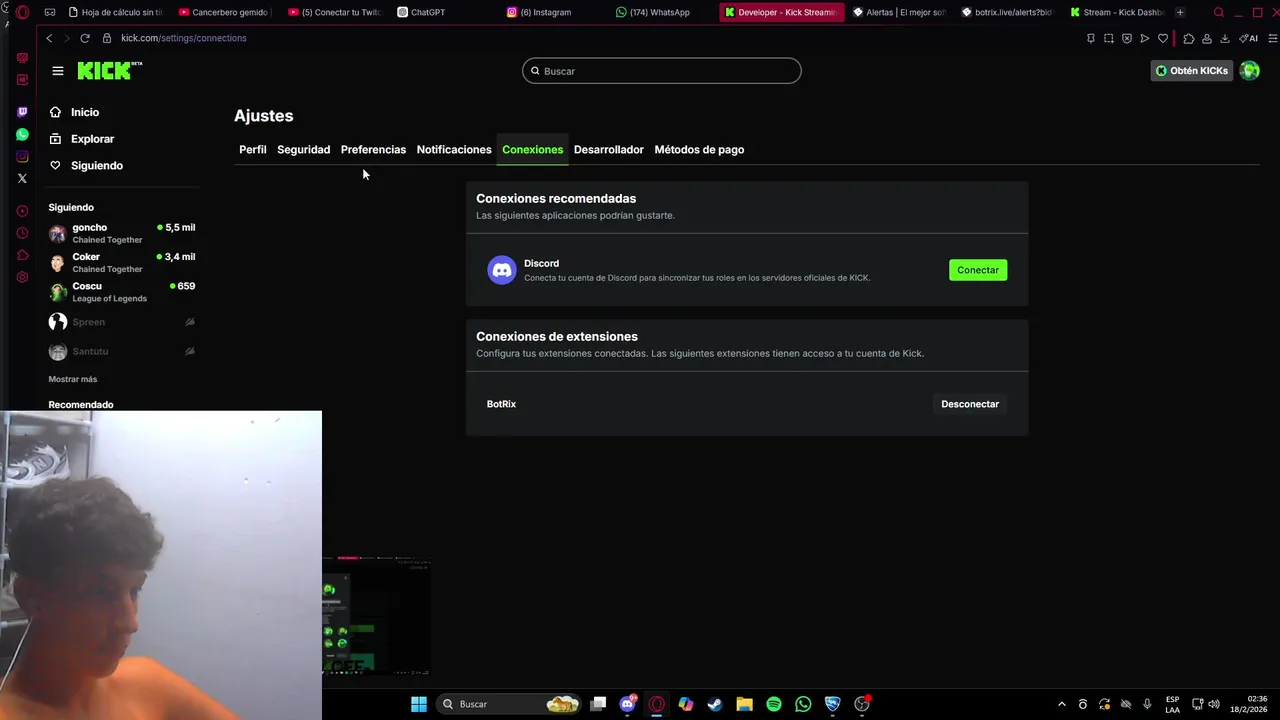Click the bookmark heart in address bar
This screenshot has width=1280, height=720.
click(1163, 38)
